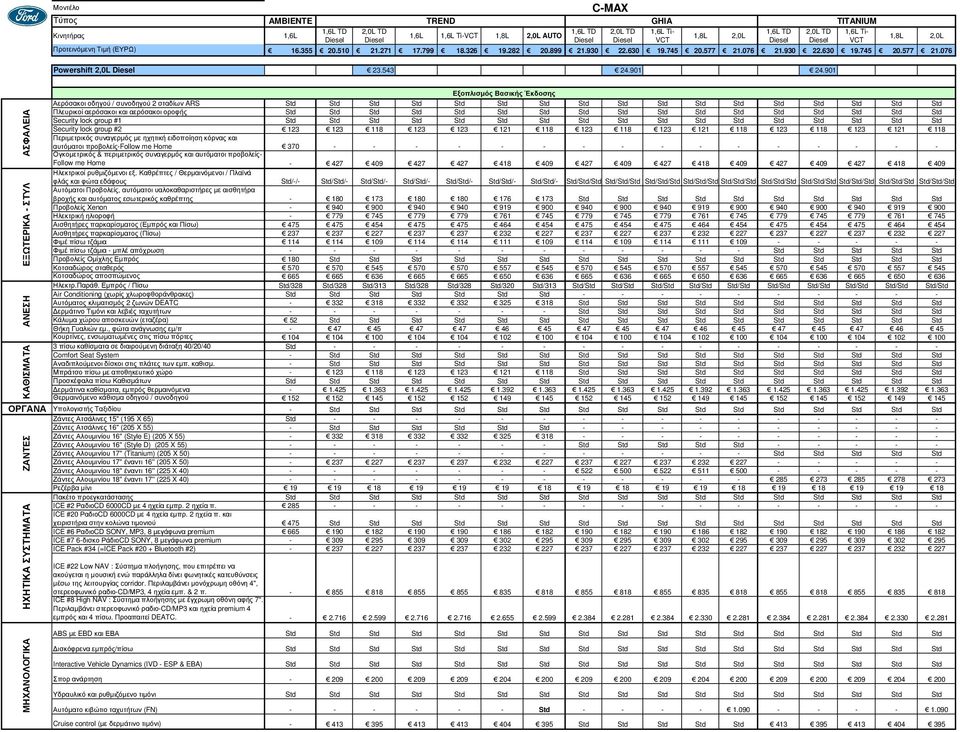The height and width of the screenshot is (732, 960).
Task: Select 'Πακέτο προεγκατάστασης' row label
Action: click(92, 497)
